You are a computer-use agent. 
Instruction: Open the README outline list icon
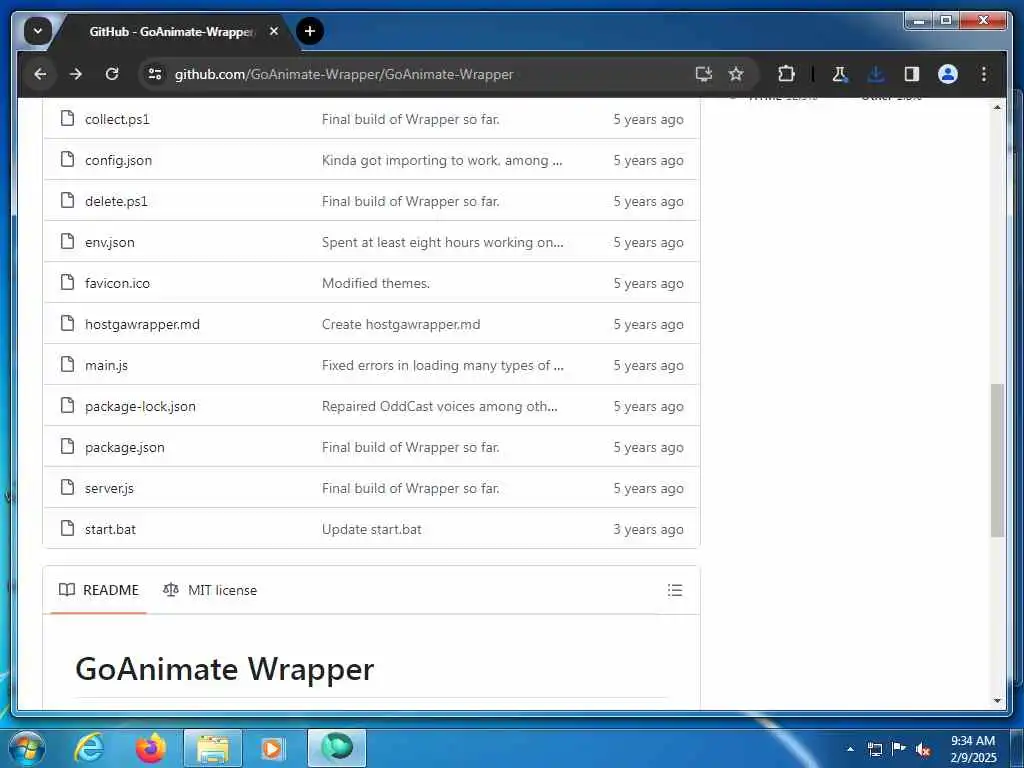coord(675,590)
